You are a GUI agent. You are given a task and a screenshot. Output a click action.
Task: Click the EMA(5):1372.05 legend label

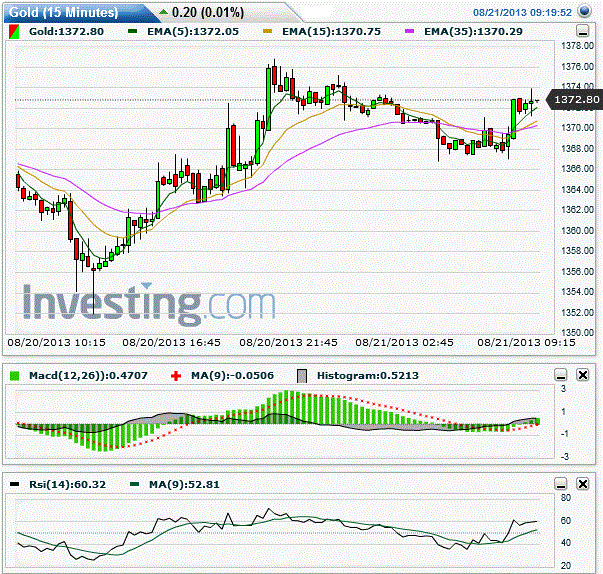click(x=193, y=32)
